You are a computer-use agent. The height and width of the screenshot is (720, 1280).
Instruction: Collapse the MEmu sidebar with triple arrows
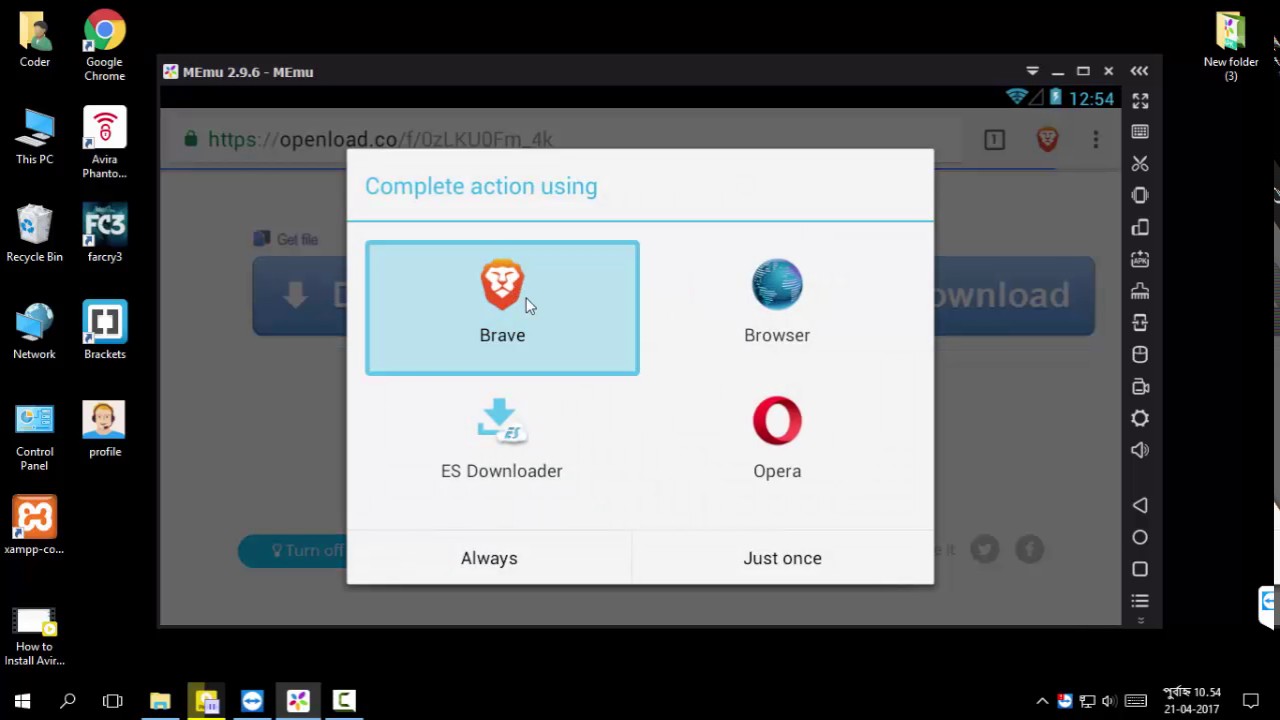1139,71
